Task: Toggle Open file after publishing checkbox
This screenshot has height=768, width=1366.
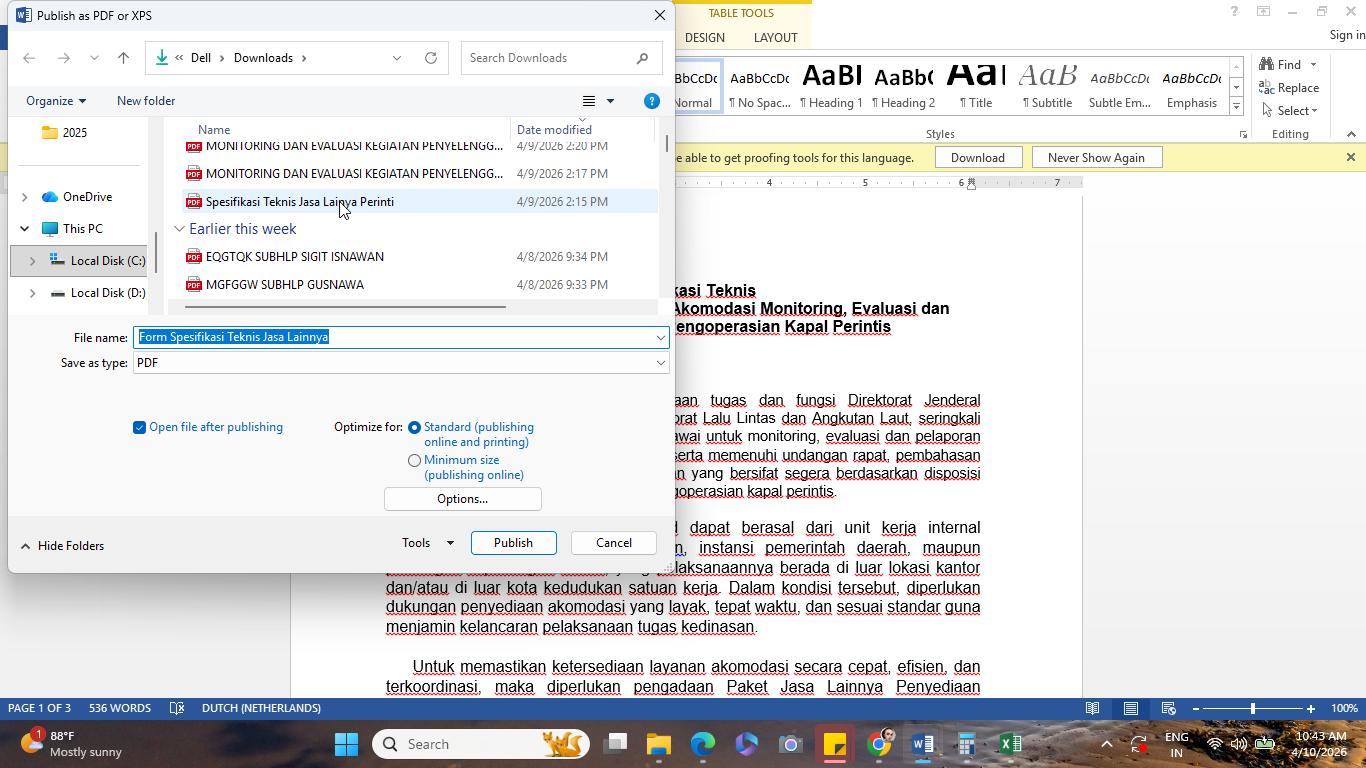Action: [x=139, y=427]
